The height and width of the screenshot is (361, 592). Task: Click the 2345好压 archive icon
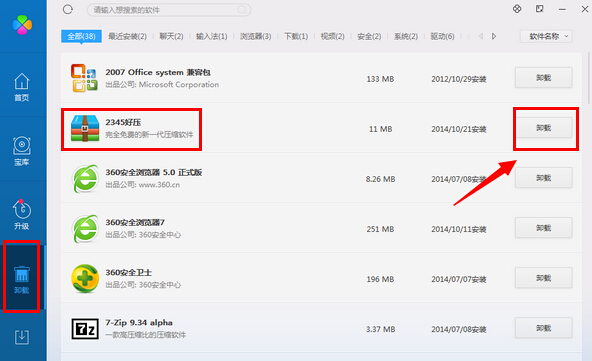pyautogui.click(x=85, y=128)
